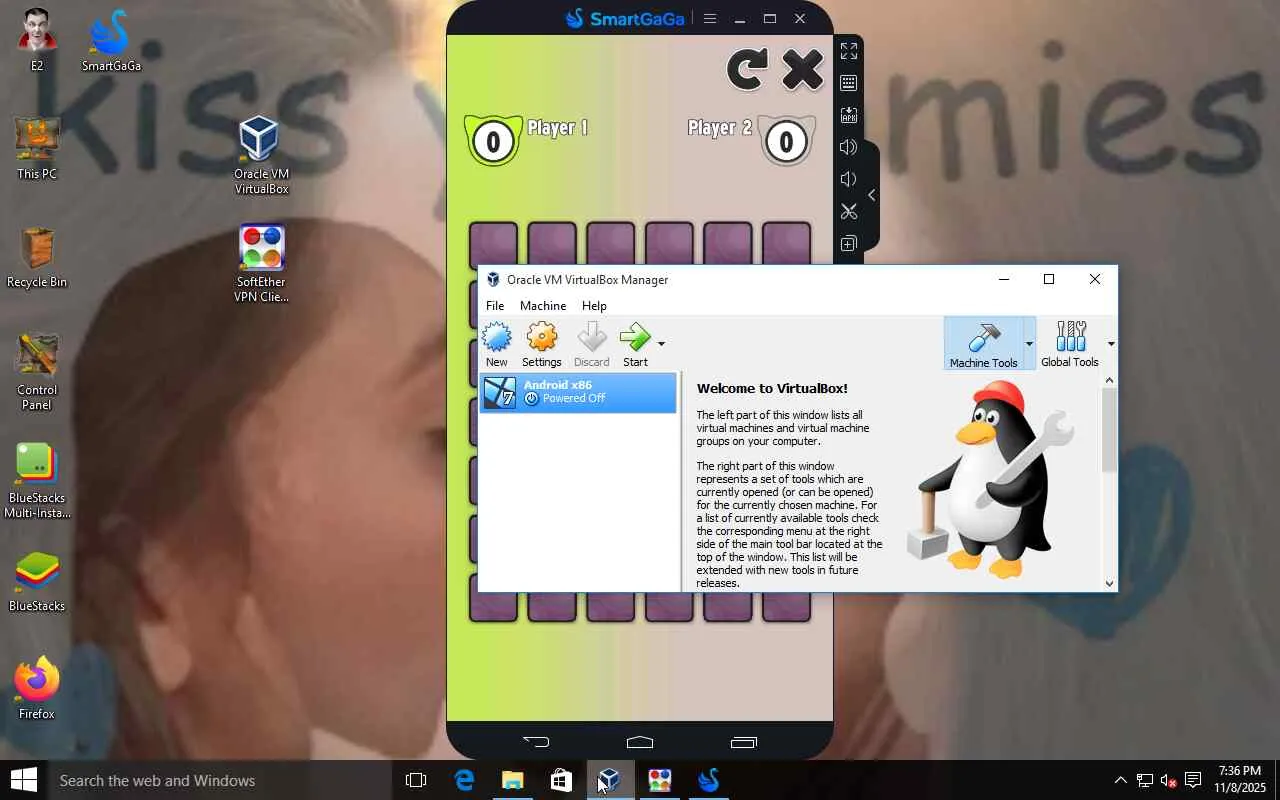Open the Windows Start menu
This screenshot has height=800, width=1280.
coord(24,780)
